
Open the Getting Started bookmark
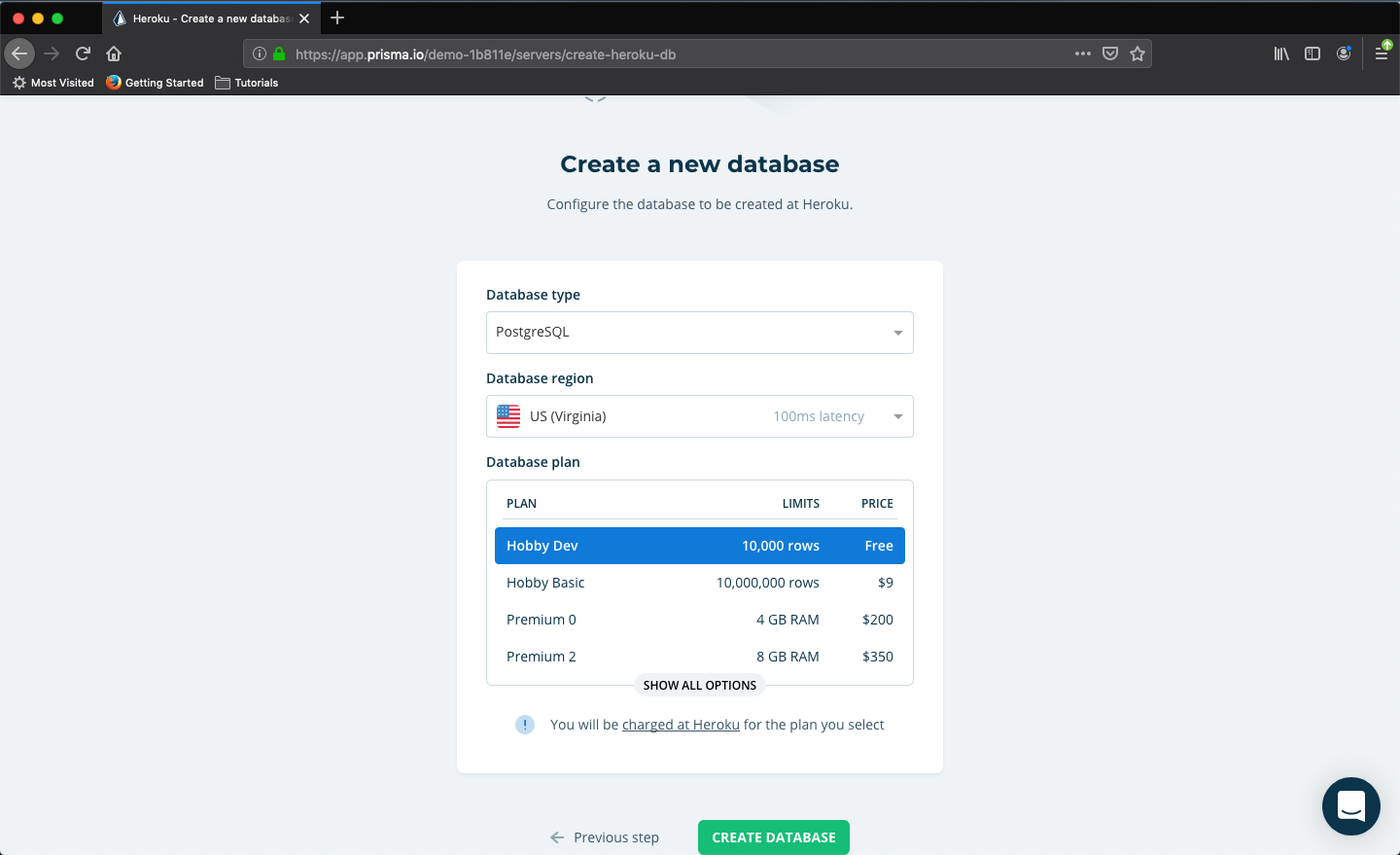(156, 83)
